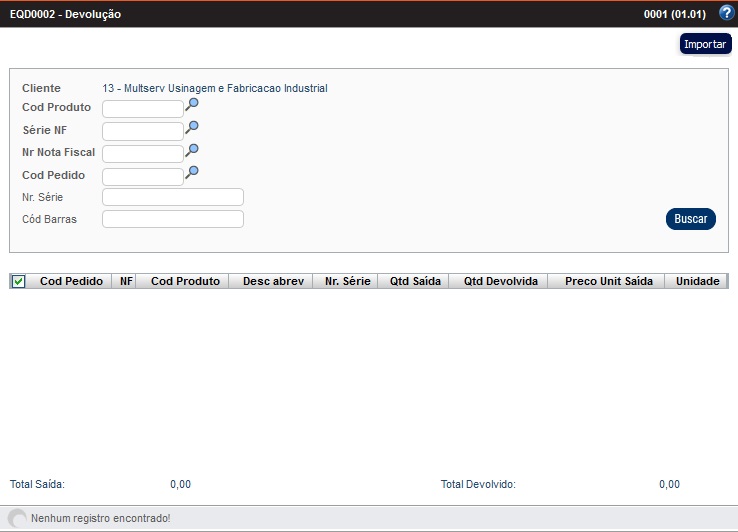The image size is (738, 532).
Task: Click the Buscar button
Action: (690, 219)
